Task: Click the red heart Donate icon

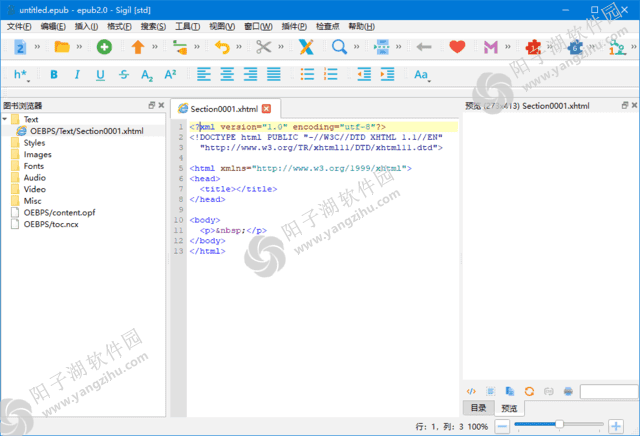Action: [x=457, y=47]
